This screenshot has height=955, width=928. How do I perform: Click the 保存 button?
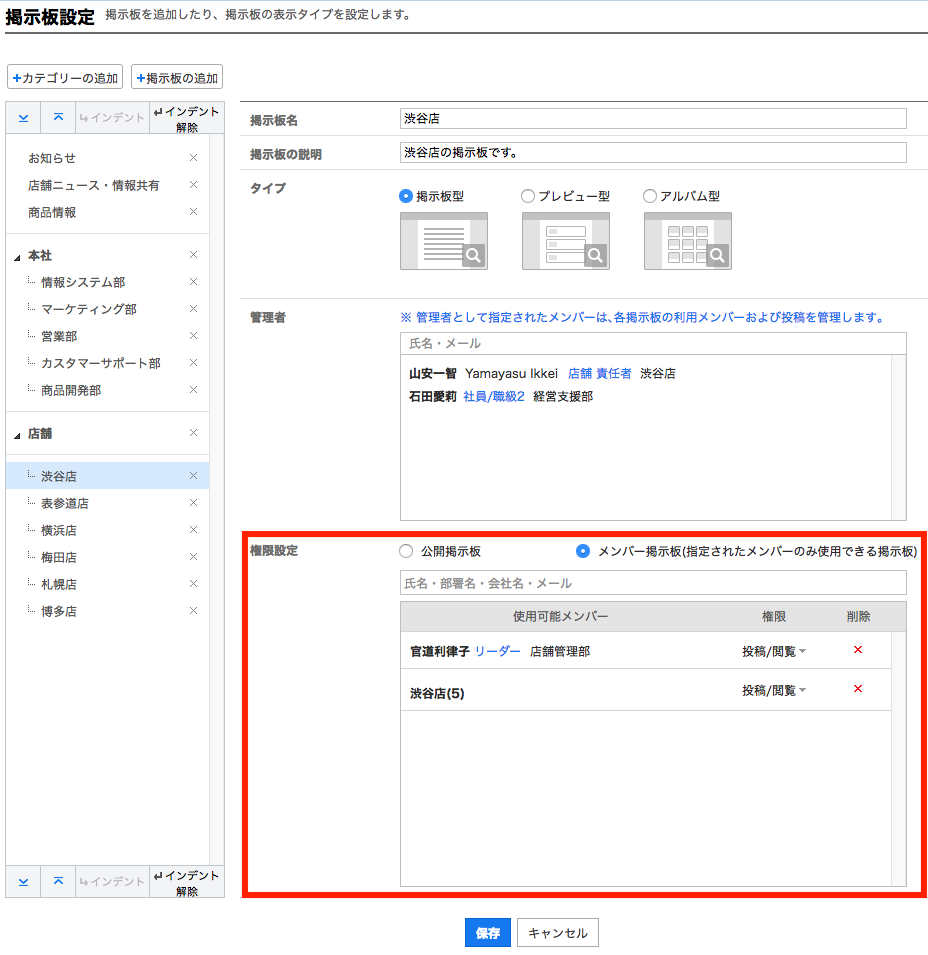[487, 933]
